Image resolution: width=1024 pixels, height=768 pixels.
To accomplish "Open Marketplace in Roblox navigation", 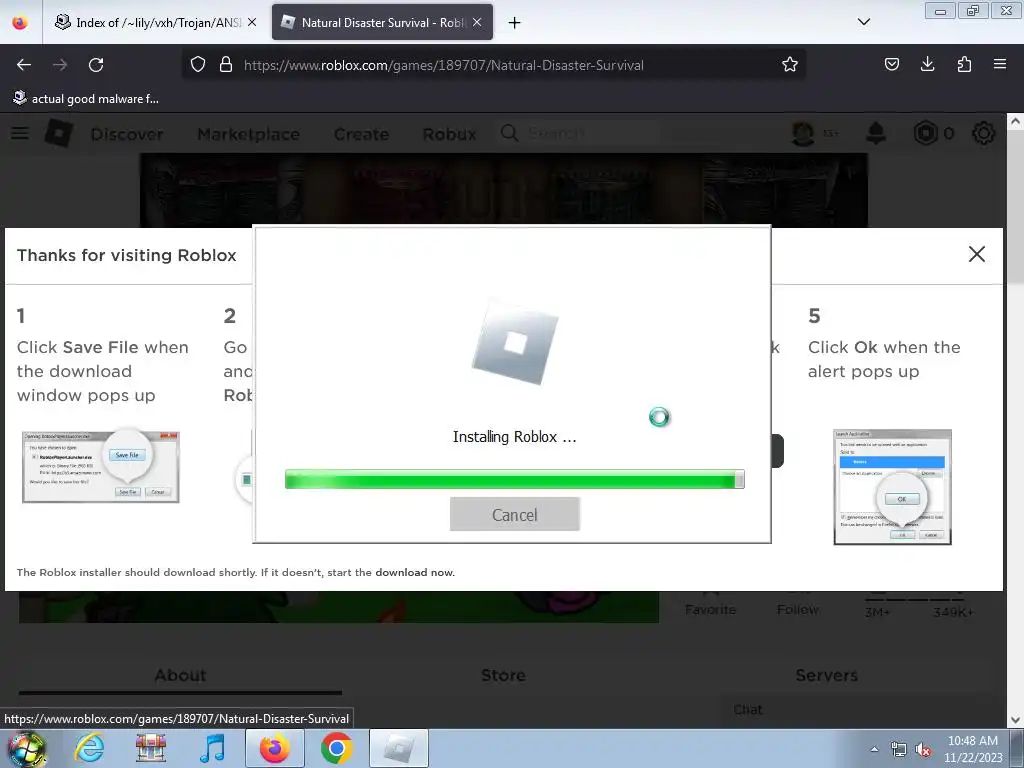I will click(x=248, y=134).
